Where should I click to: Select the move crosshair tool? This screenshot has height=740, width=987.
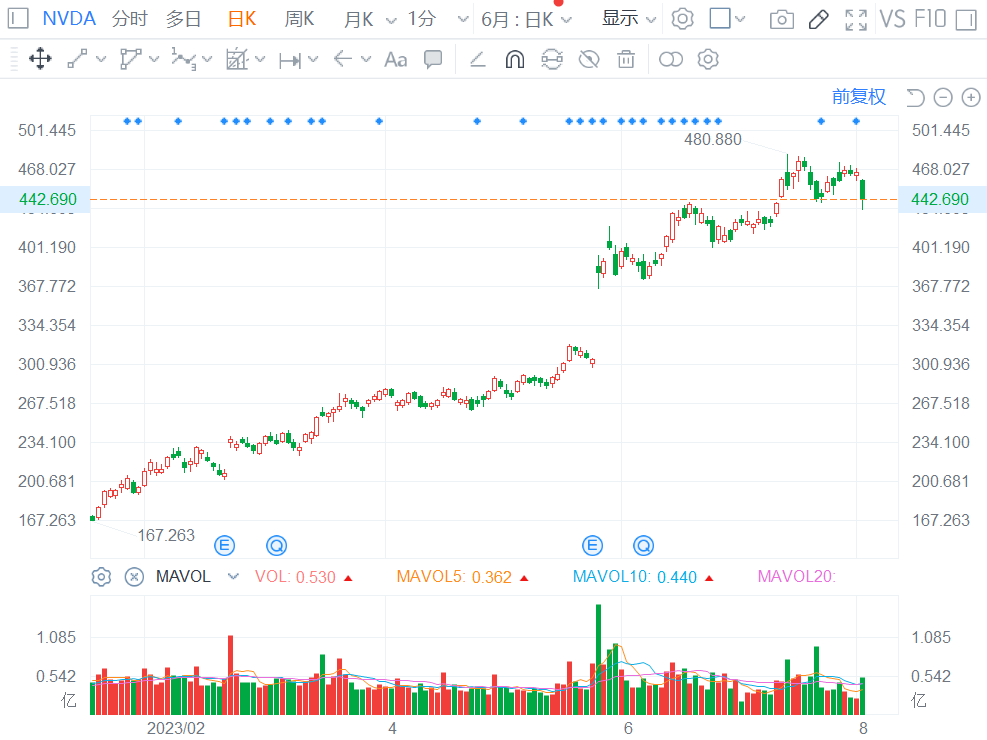tap(40, 60)
